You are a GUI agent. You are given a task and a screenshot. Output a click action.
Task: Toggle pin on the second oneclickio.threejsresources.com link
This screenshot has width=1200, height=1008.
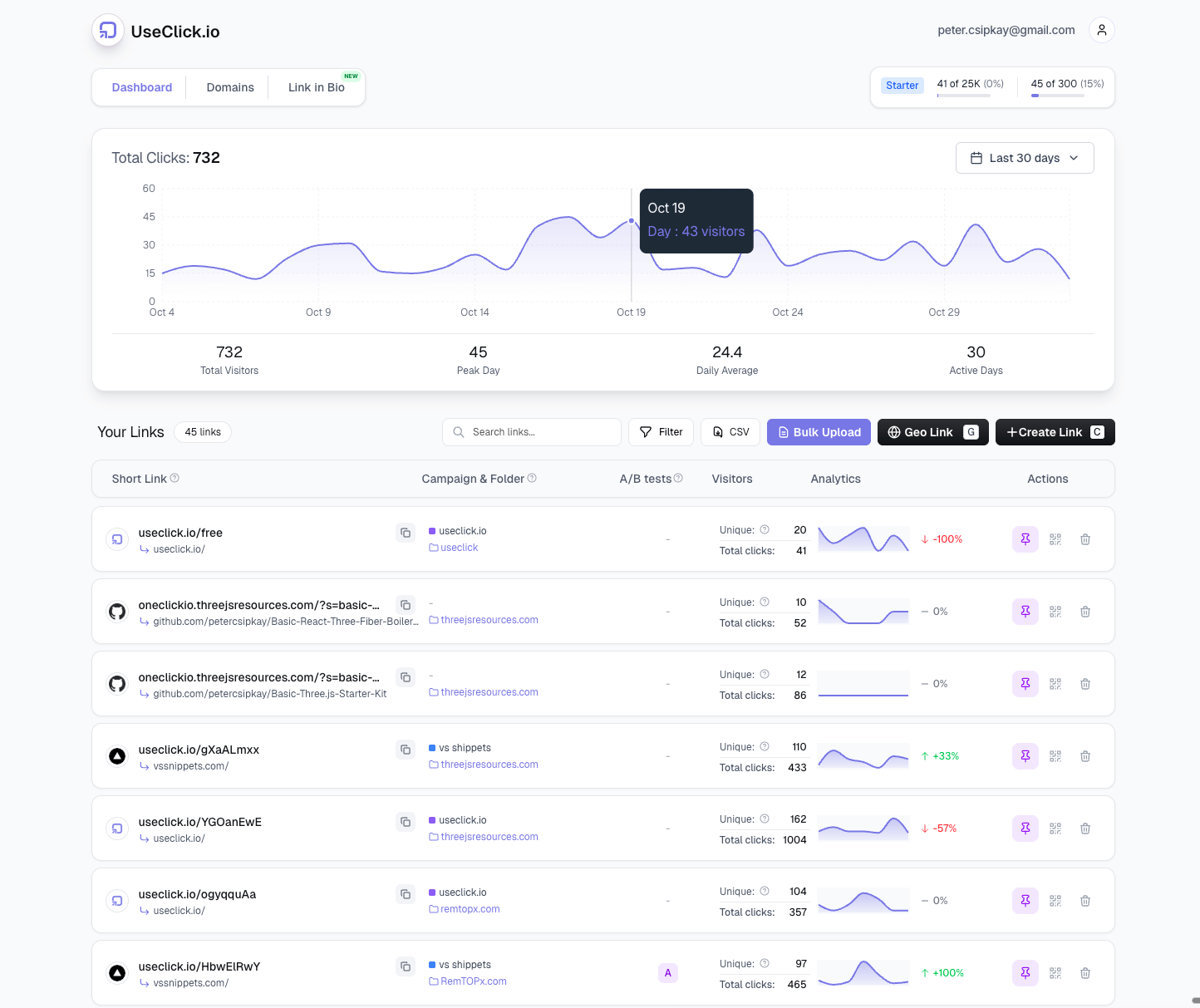click(x=1025, y=683)
